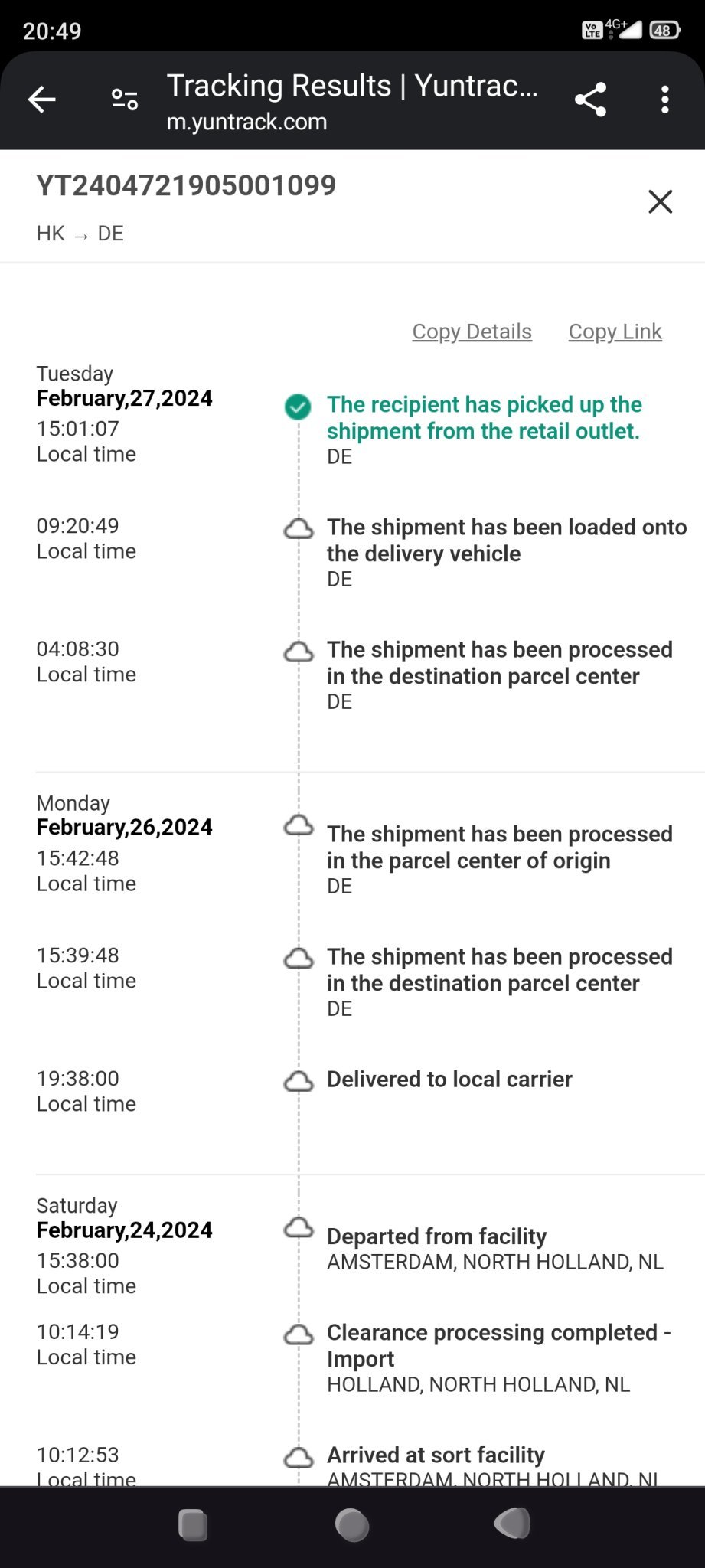Open site settings tune icon

pos(125,100)
